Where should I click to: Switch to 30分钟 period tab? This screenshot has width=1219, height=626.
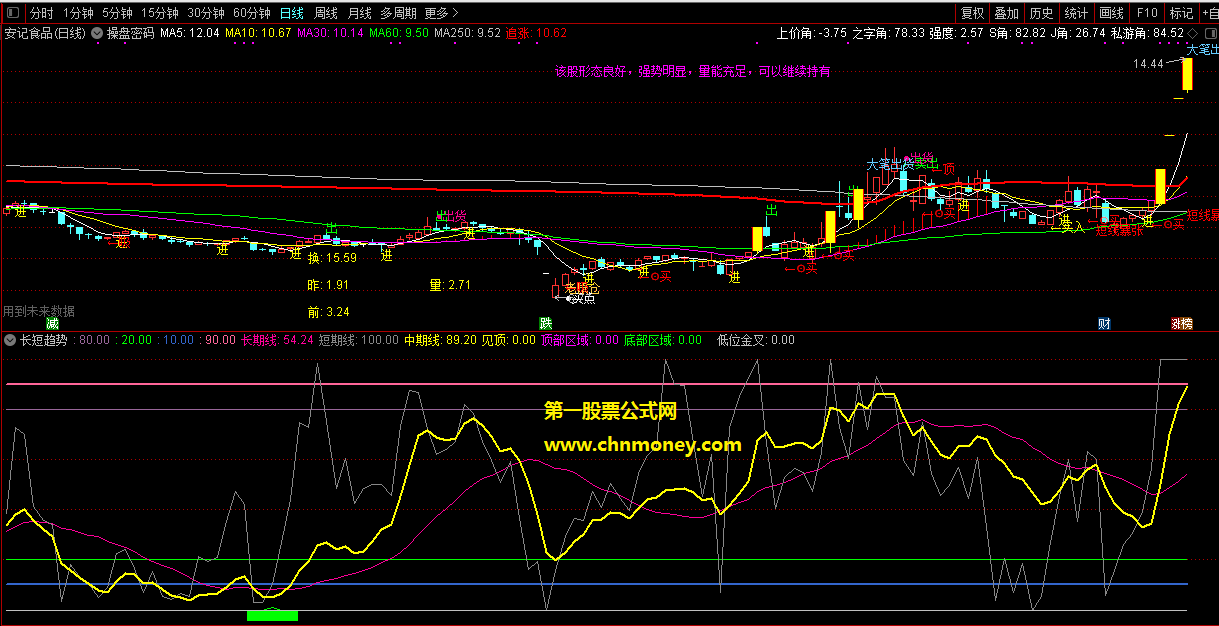[205, 13]
